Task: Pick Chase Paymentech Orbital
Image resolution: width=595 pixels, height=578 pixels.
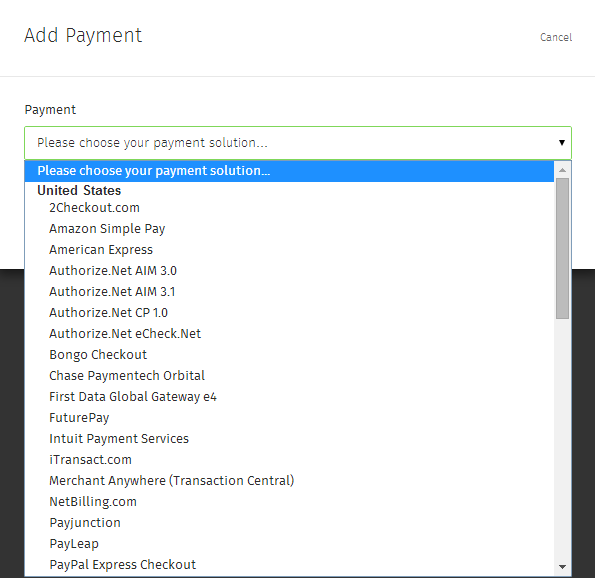Action: pos(289,376)
